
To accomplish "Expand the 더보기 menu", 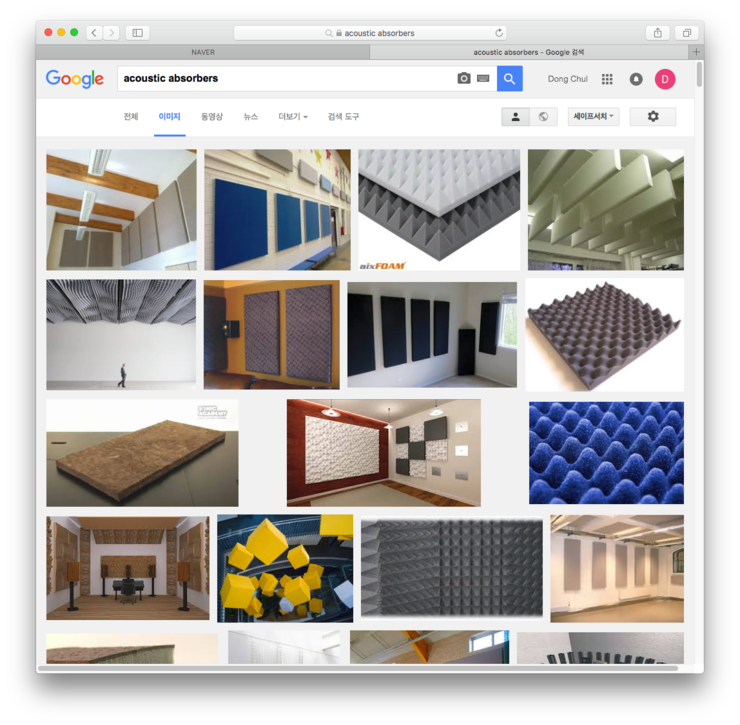I will coord(292,117).
